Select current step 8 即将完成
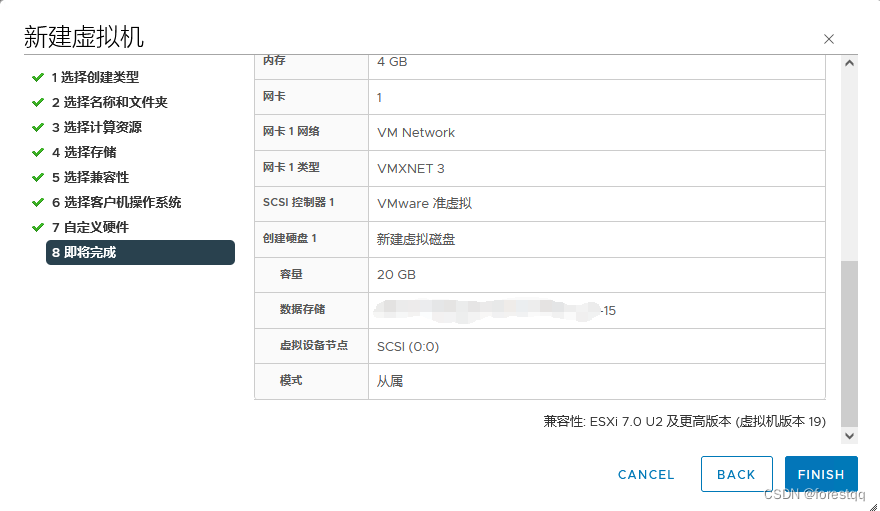The width and height of the screenshot is (880, 511). (140, 252)
